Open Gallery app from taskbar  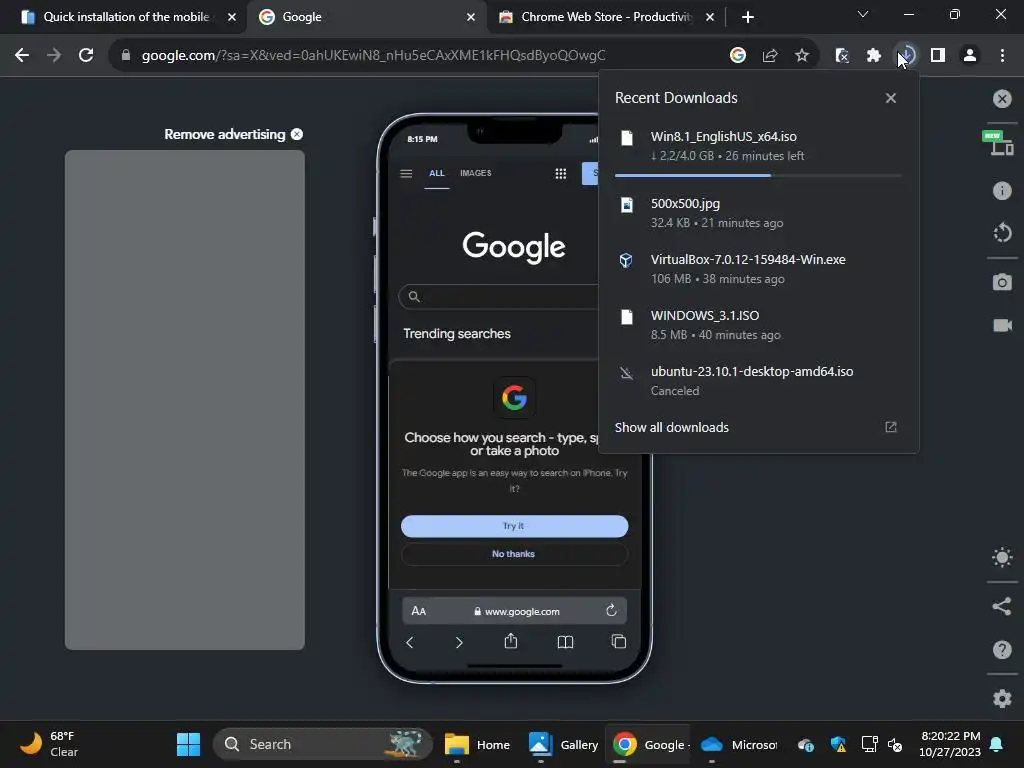pos(562,744)
